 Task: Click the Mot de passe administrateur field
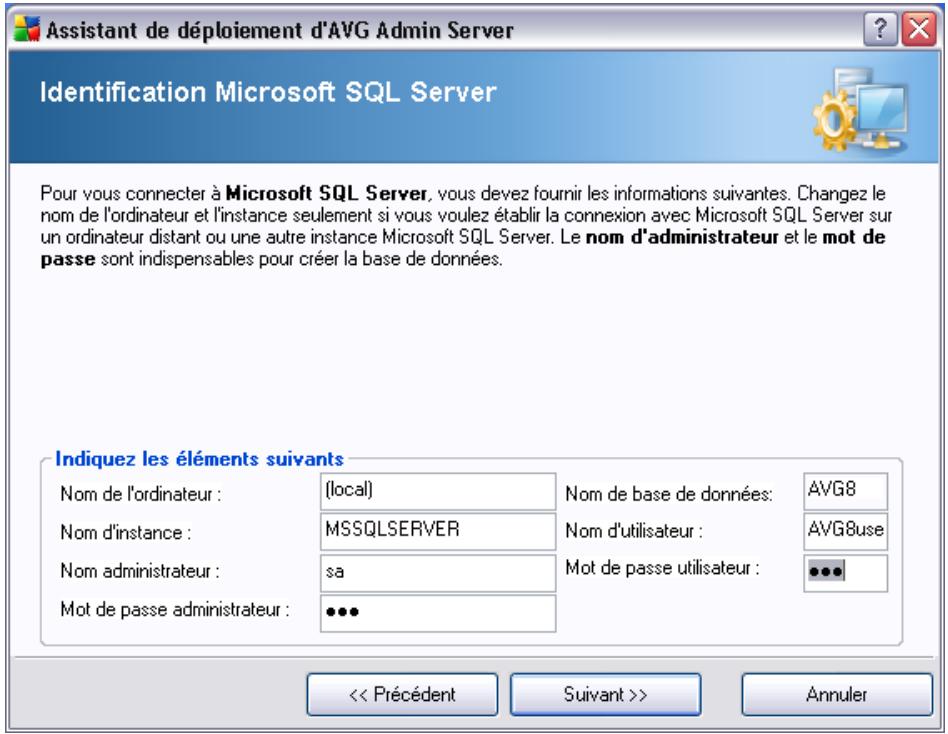pos(438,613)
